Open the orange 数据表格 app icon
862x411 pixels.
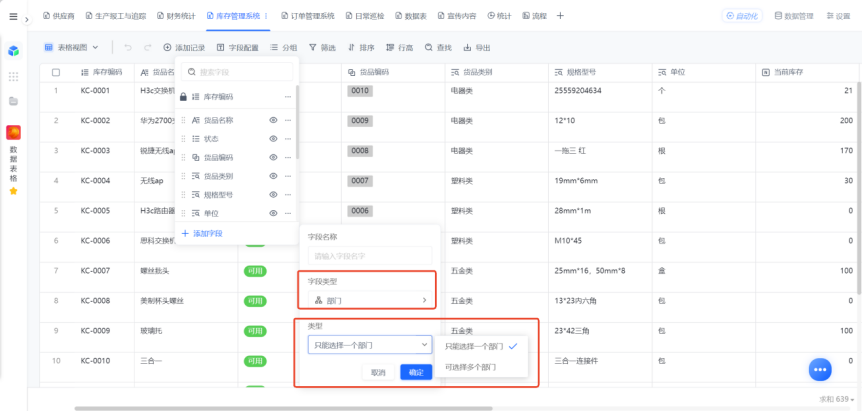pyautogui.click(x=14, y=132)
